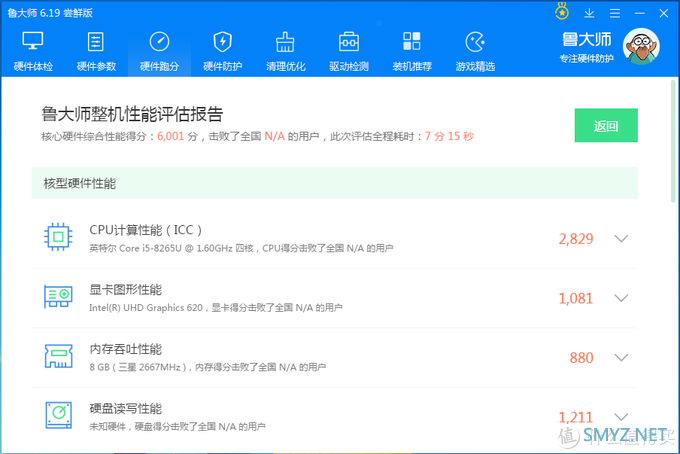Click the Core i5-8265U description text
The height and width of the screenshot is (454, 680).
pos(241,248)
